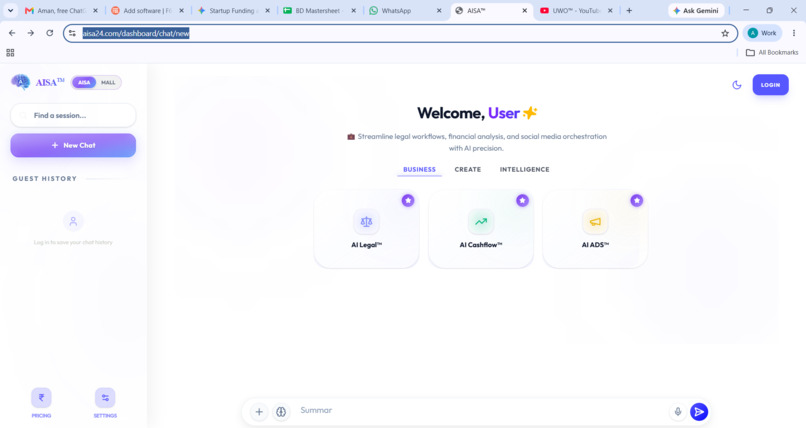806x428 pixels.
Task: Open All Bookmarks folder
Action: click(772, 52)
